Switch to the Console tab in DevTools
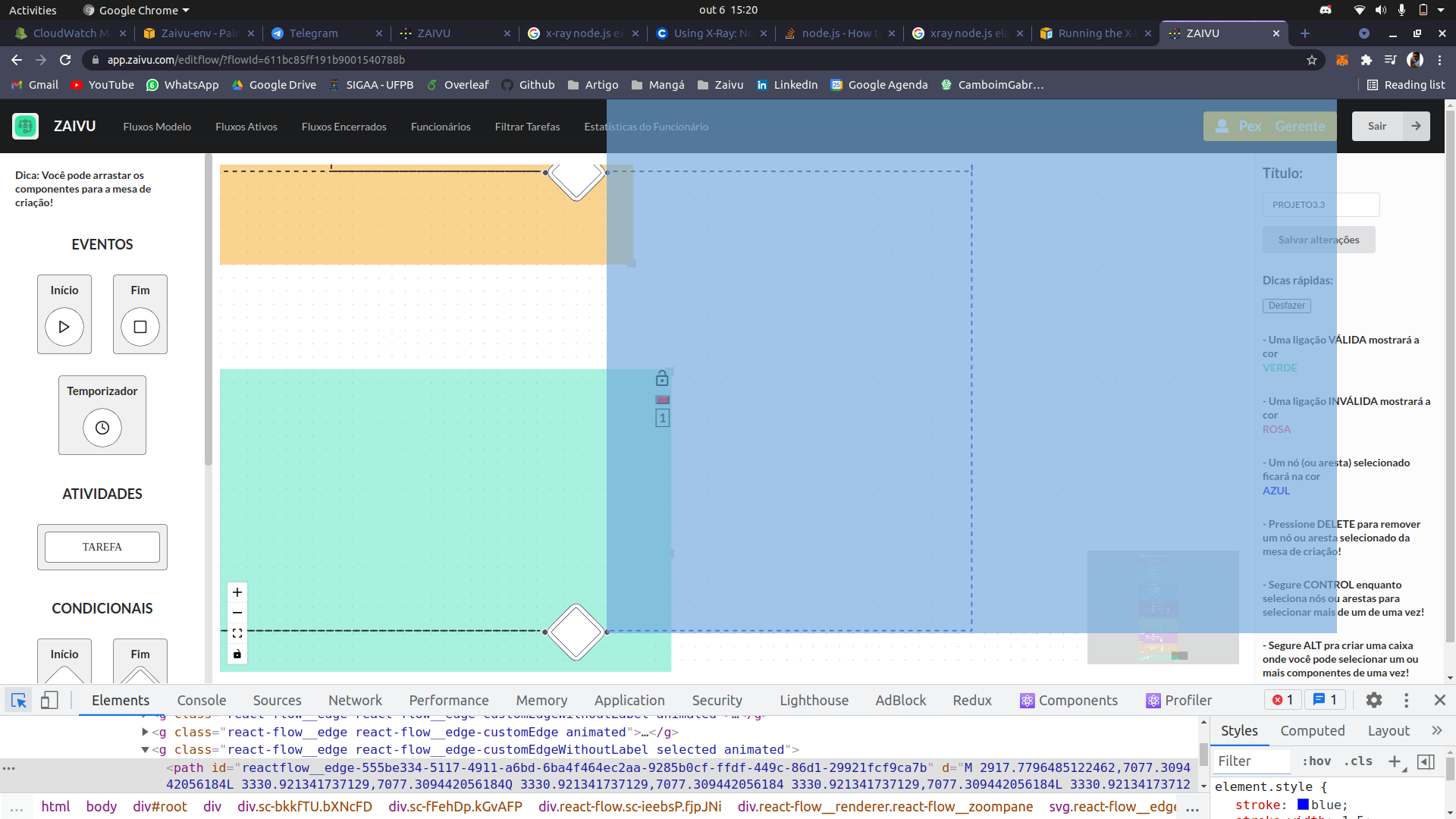 201,700
